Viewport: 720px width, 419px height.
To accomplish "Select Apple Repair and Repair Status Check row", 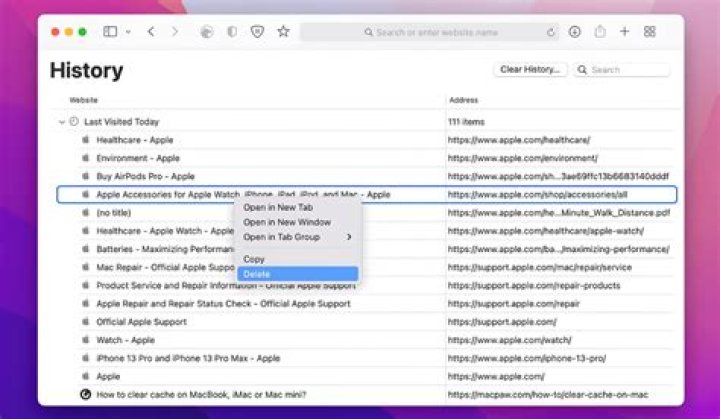I will point(366,304).
